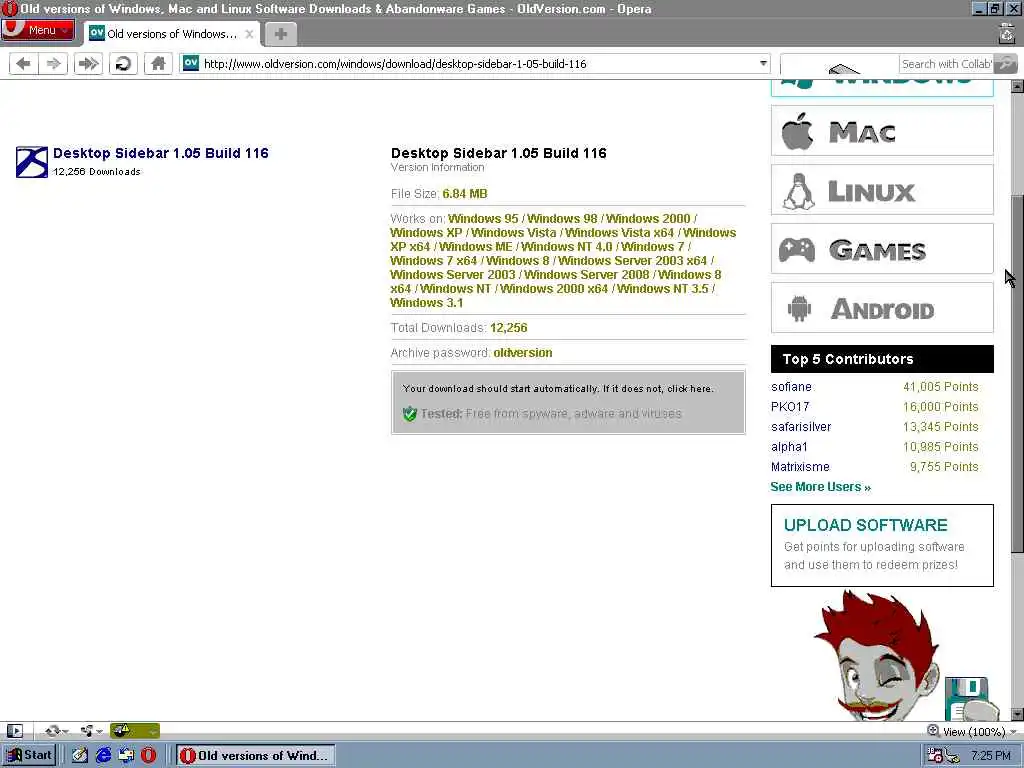
Task: Click the 'click here' download message
Action: [690, 389]
